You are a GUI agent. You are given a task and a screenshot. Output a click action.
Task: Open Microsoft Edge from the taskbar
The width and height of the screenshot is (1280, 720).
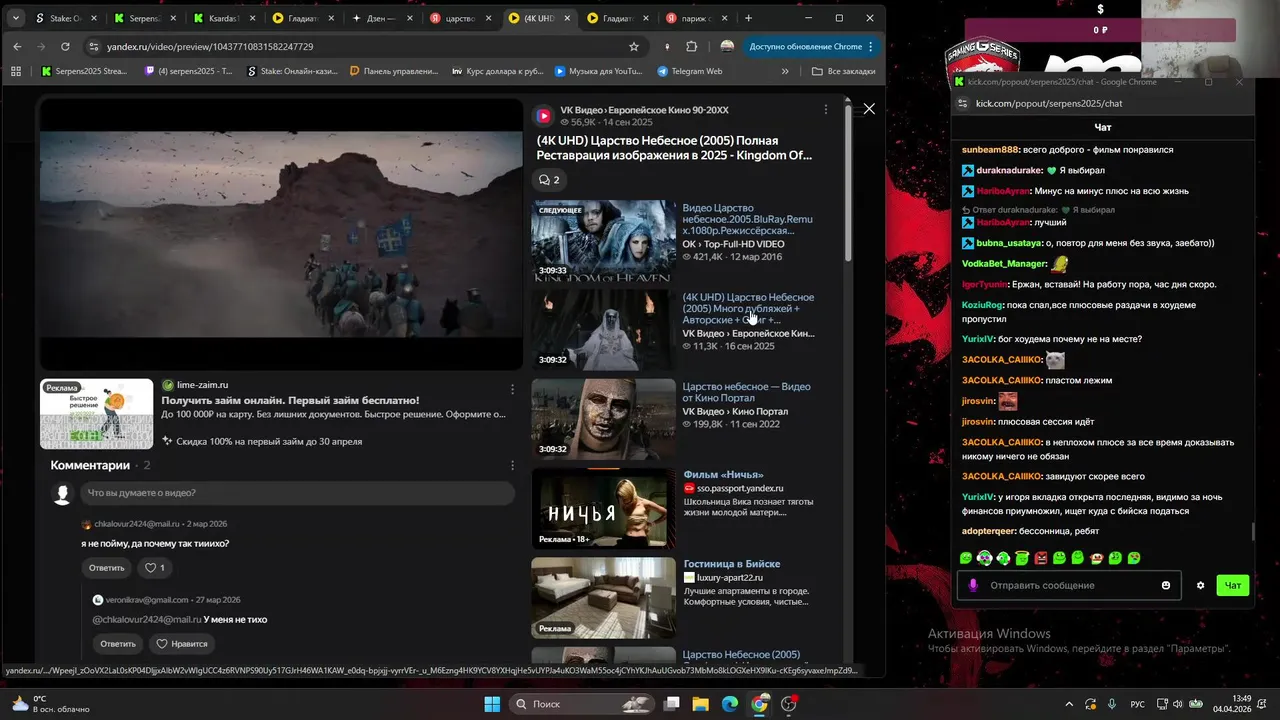(730, 704)
